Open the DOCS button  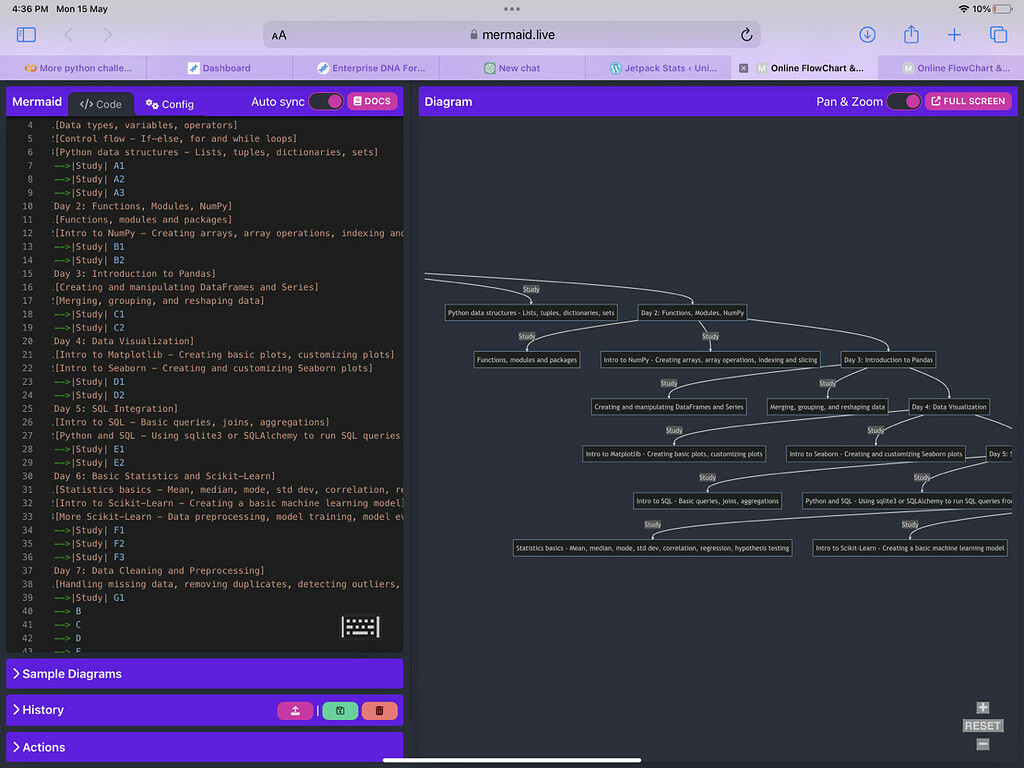tap(373, 101)
